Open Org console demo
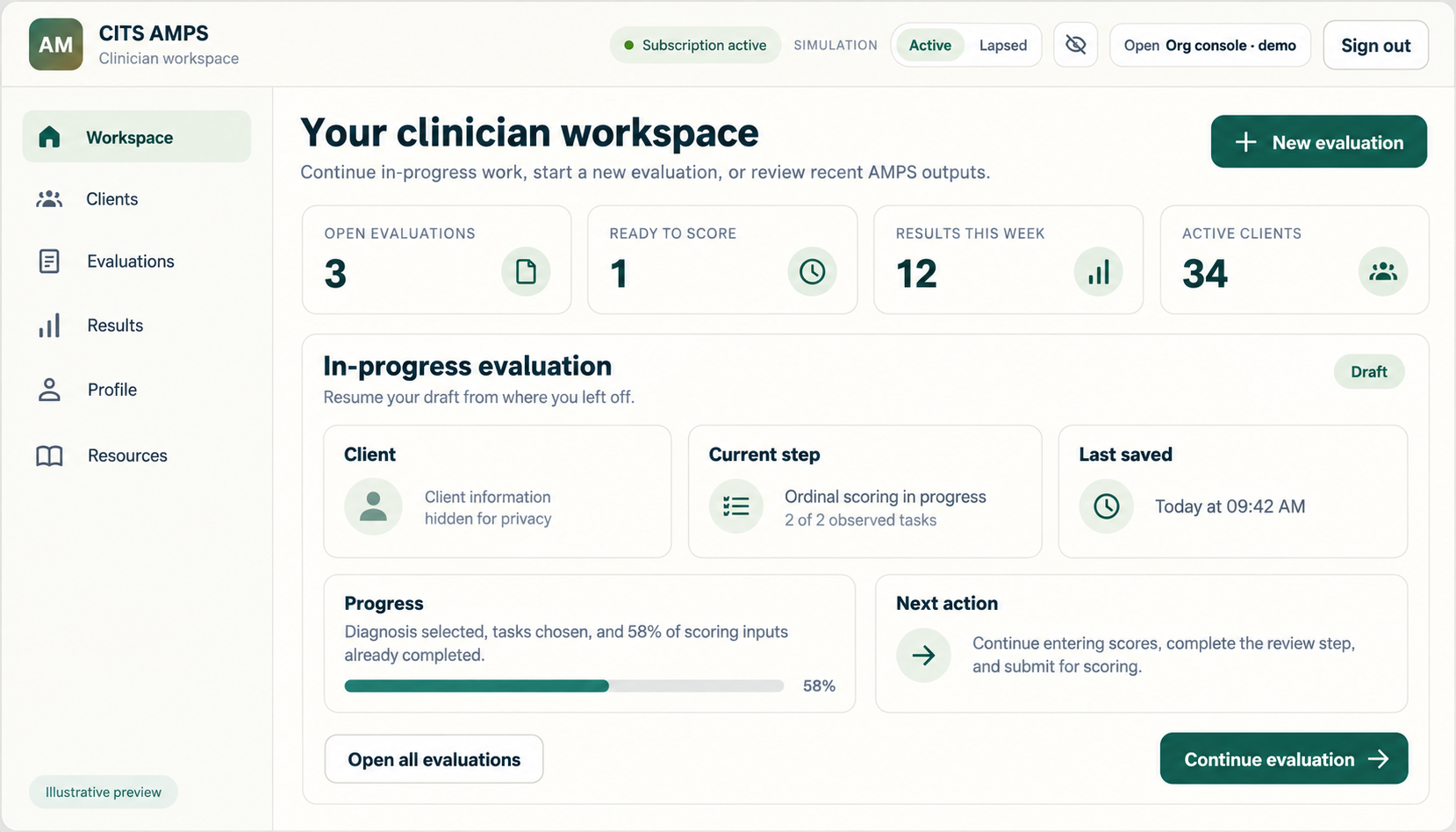 1209,46
